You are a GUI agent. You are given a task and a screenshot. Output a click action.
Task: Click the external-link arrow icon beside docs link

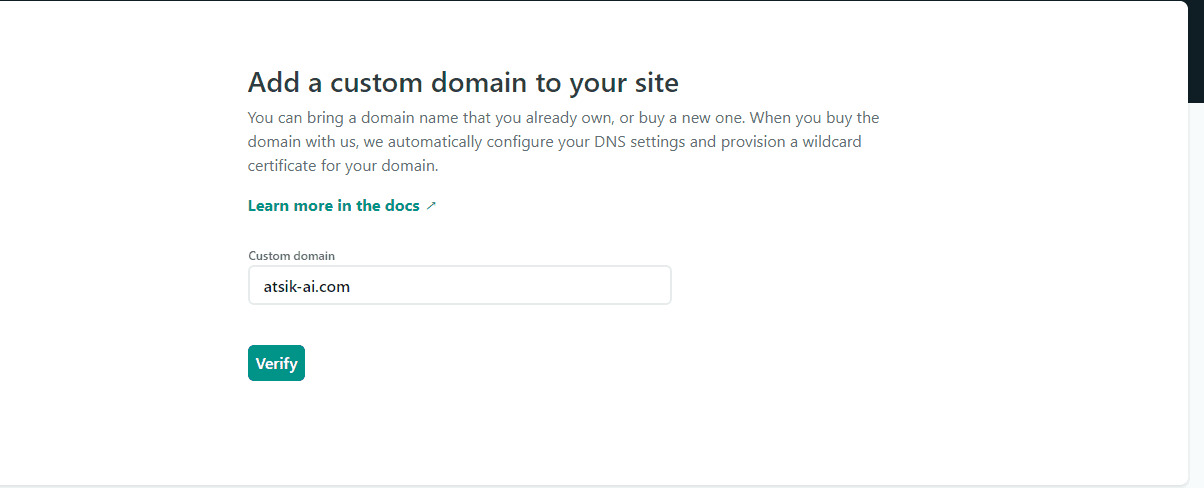point(432,206)
